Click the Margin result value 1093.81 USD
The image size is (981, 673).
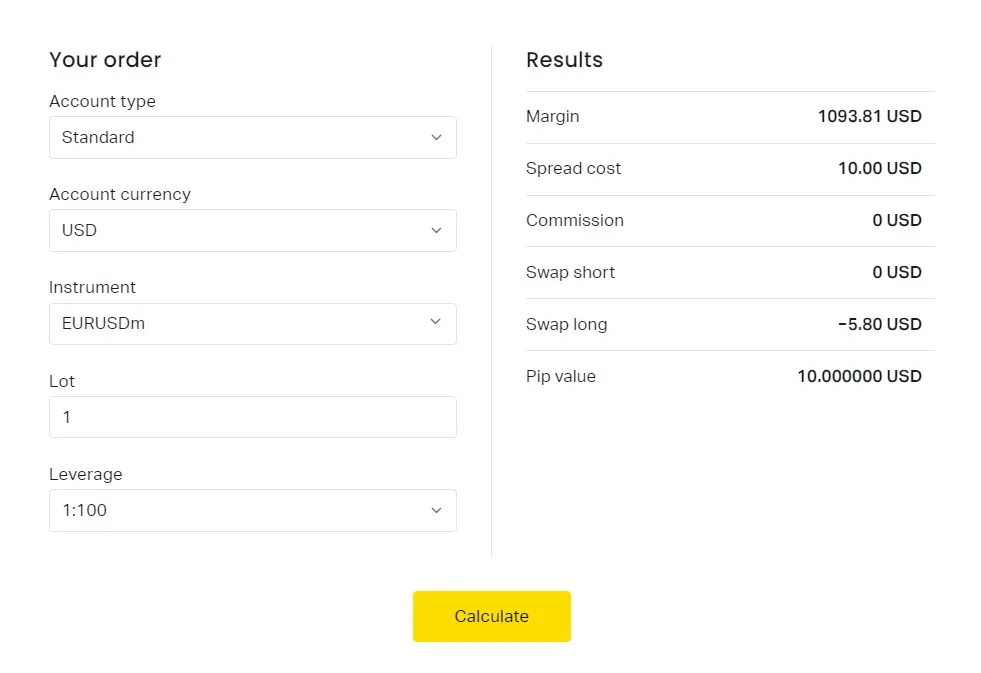click(x=870, y=116)
